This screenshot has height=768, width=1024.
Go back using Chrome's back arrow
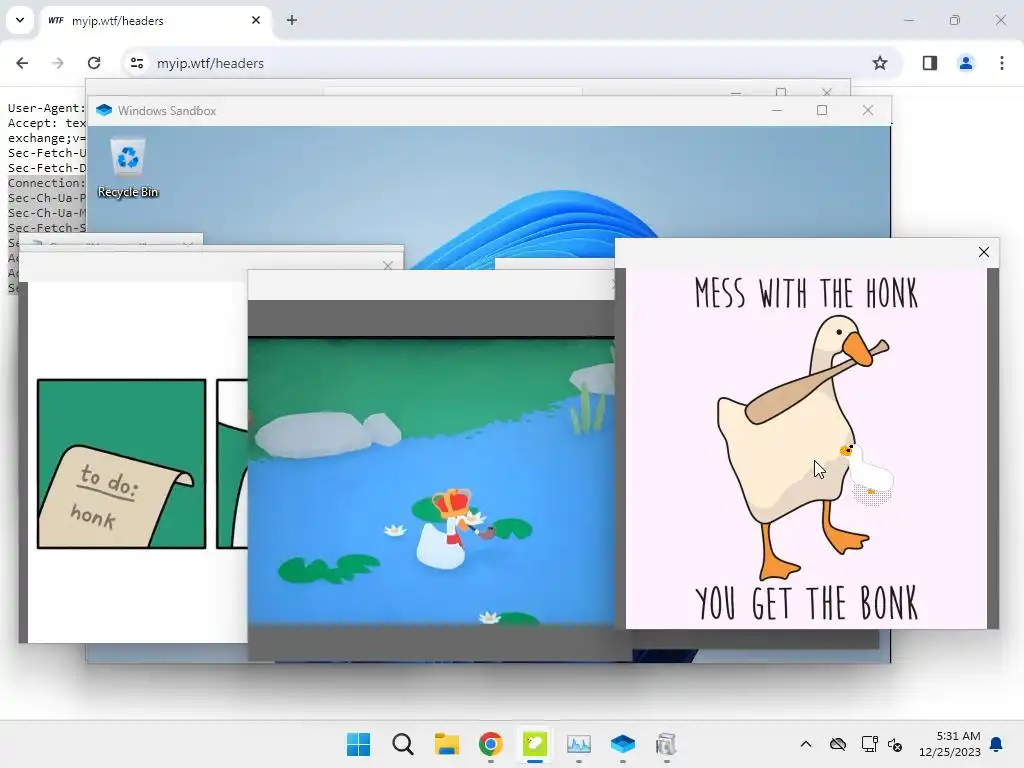pyautogui.click(x=22, y=63)
